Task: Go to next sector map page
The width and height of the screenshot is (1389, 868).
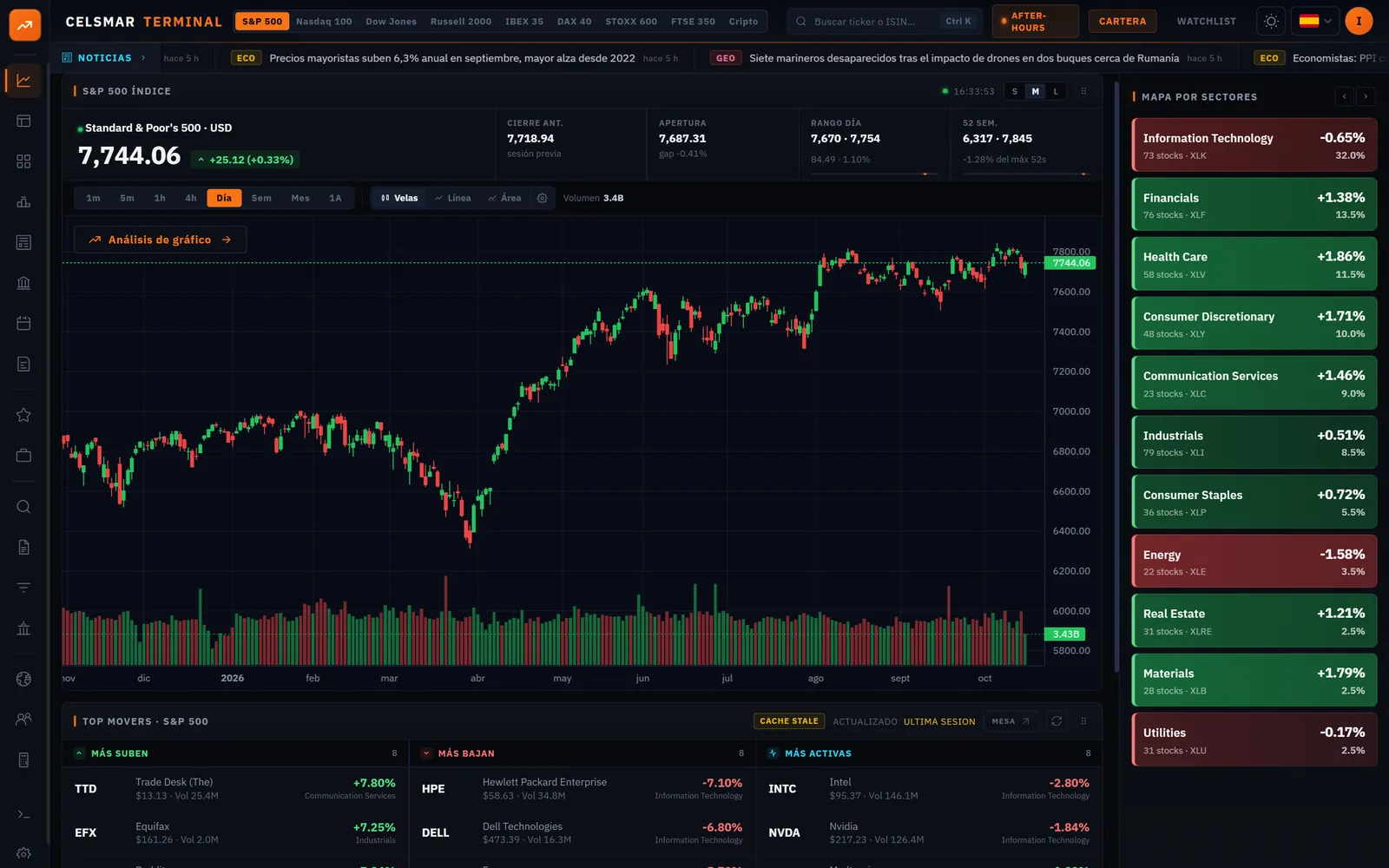Action: click(1366, 96)
